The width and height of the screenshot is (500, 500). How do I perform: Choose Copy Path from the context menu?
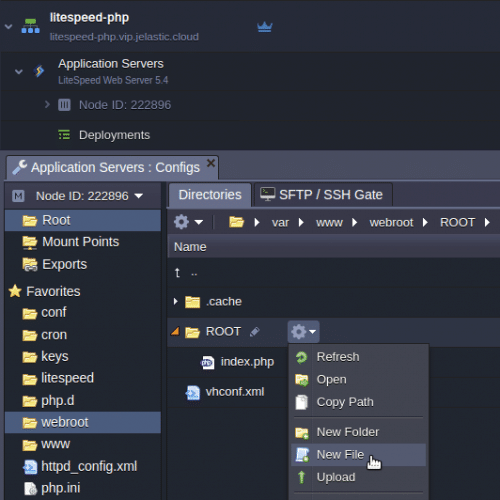[358, 402]
